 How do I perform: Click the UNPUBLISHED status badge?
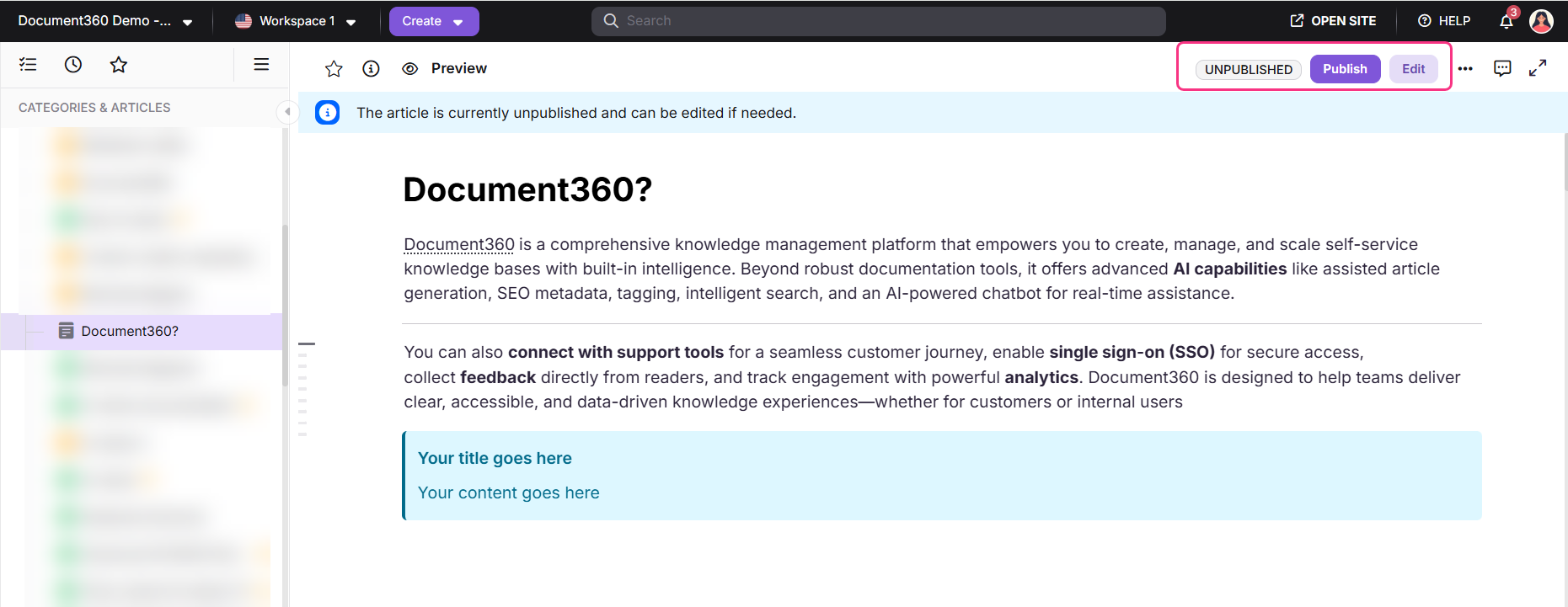click(x=1249, y=69)
